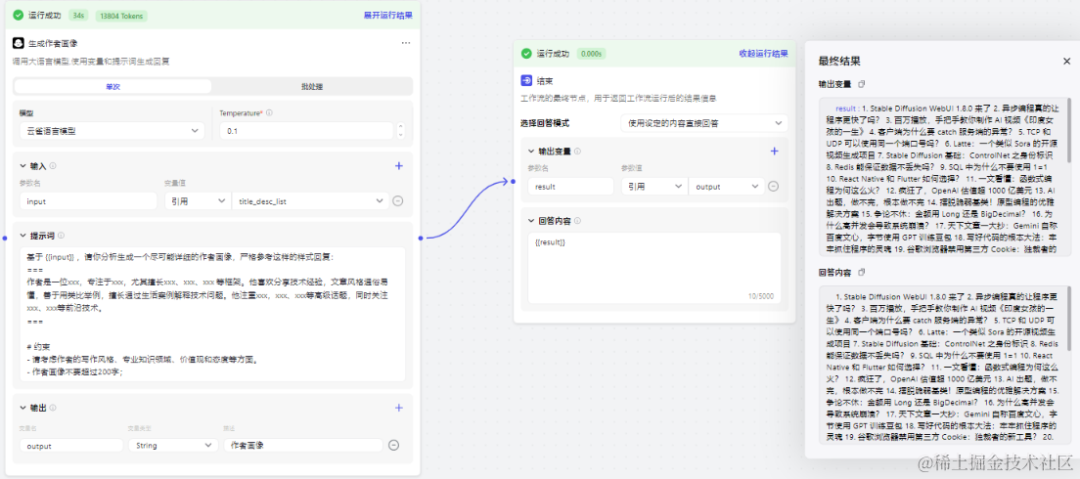Open the 引用 dropdown in 结束 node
This screenshot has width=1080, height=479.
point(653,186)
